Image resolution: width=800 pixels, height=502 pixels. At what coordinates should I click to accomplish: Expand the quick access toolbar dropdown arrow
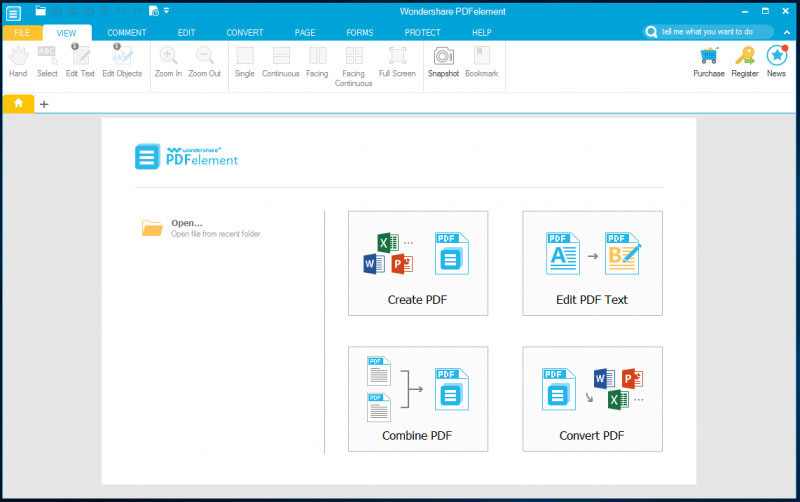pyautogui.click(x=166, y=10)
